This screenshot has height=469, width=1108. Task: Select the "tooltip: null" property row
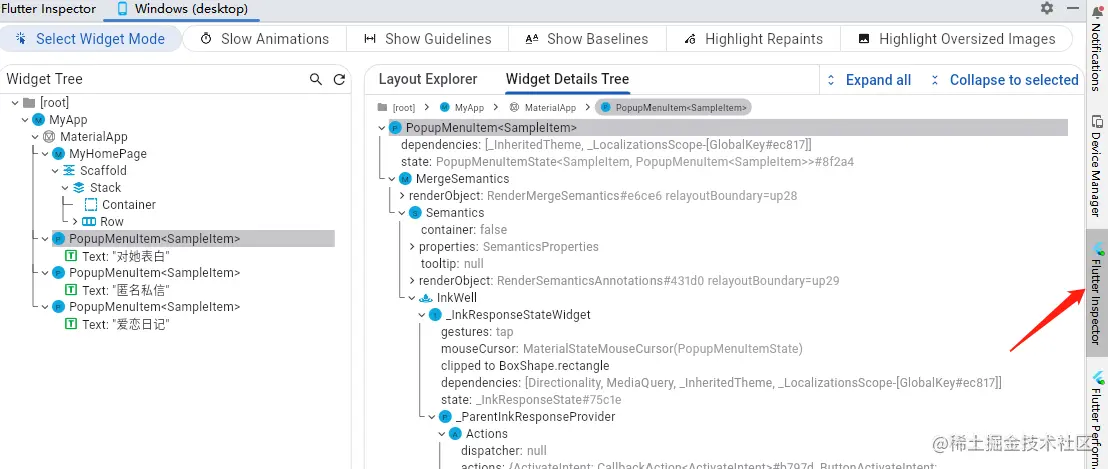tap(452, 263)
